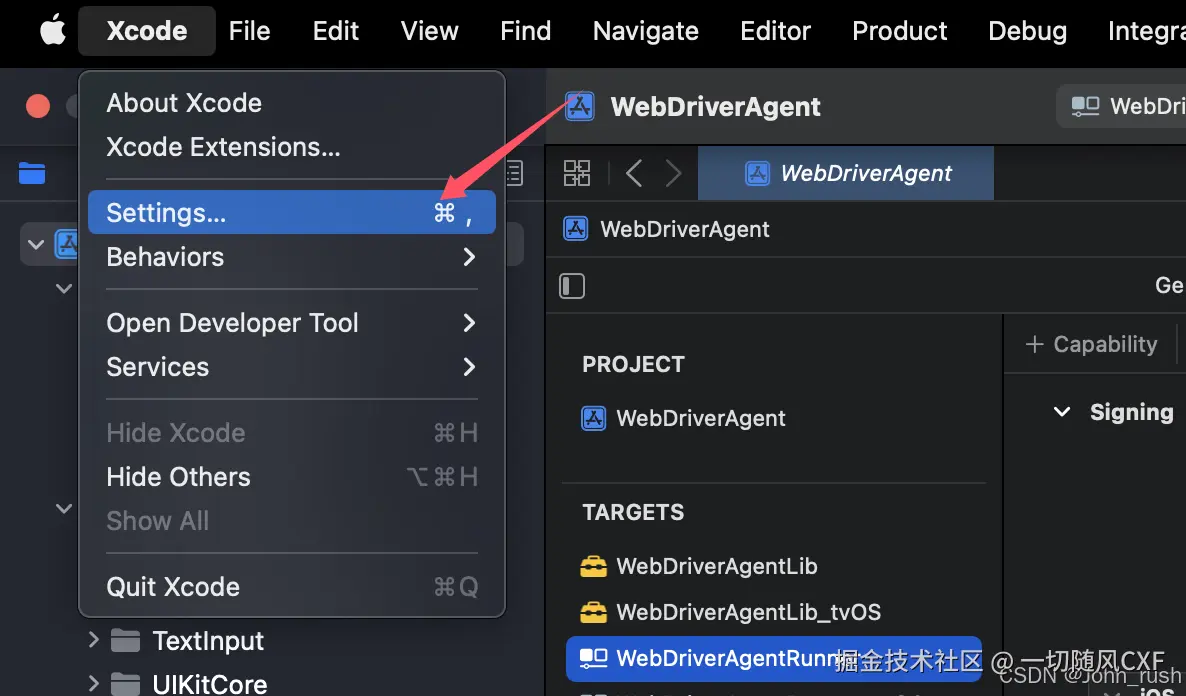Collapse the Signing section

point(1062,412)
